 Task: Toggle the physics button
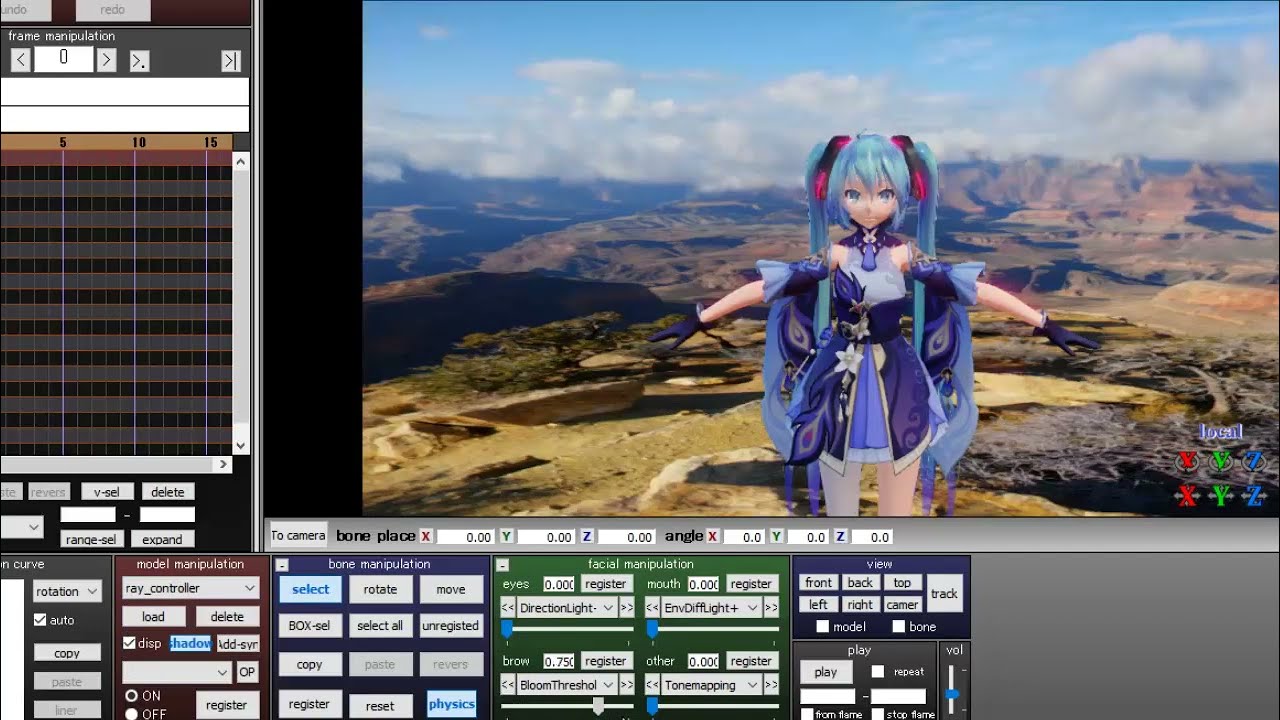pos(451,704)
